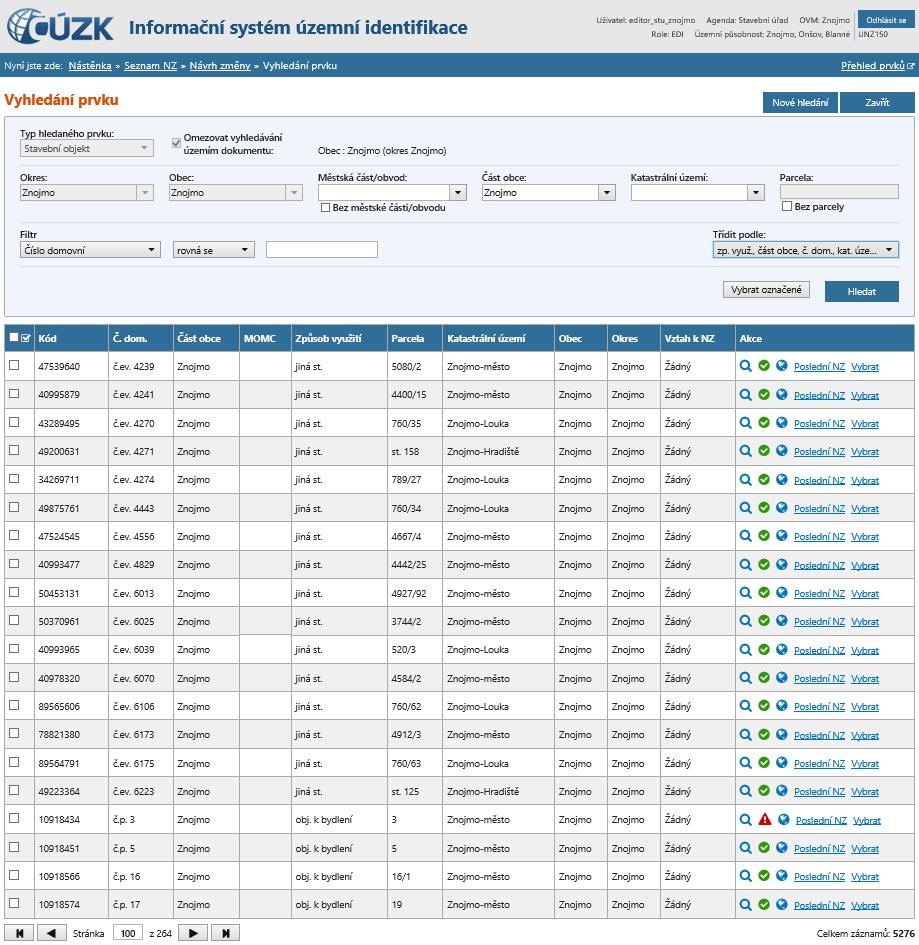The height and width of the screenshot is (945, 919).
Task: Check row checkbox for 10918574
Action: 14,903
